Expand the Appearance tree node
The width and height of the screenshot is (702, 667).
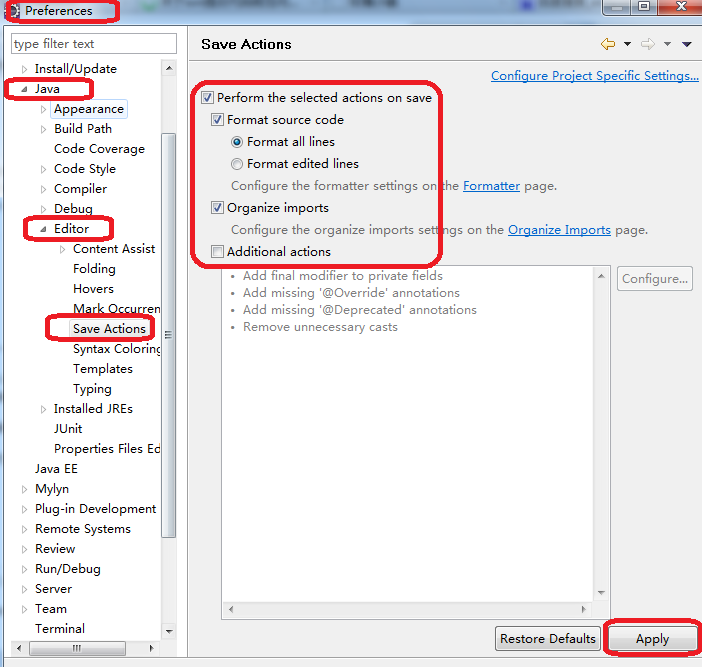43,109
